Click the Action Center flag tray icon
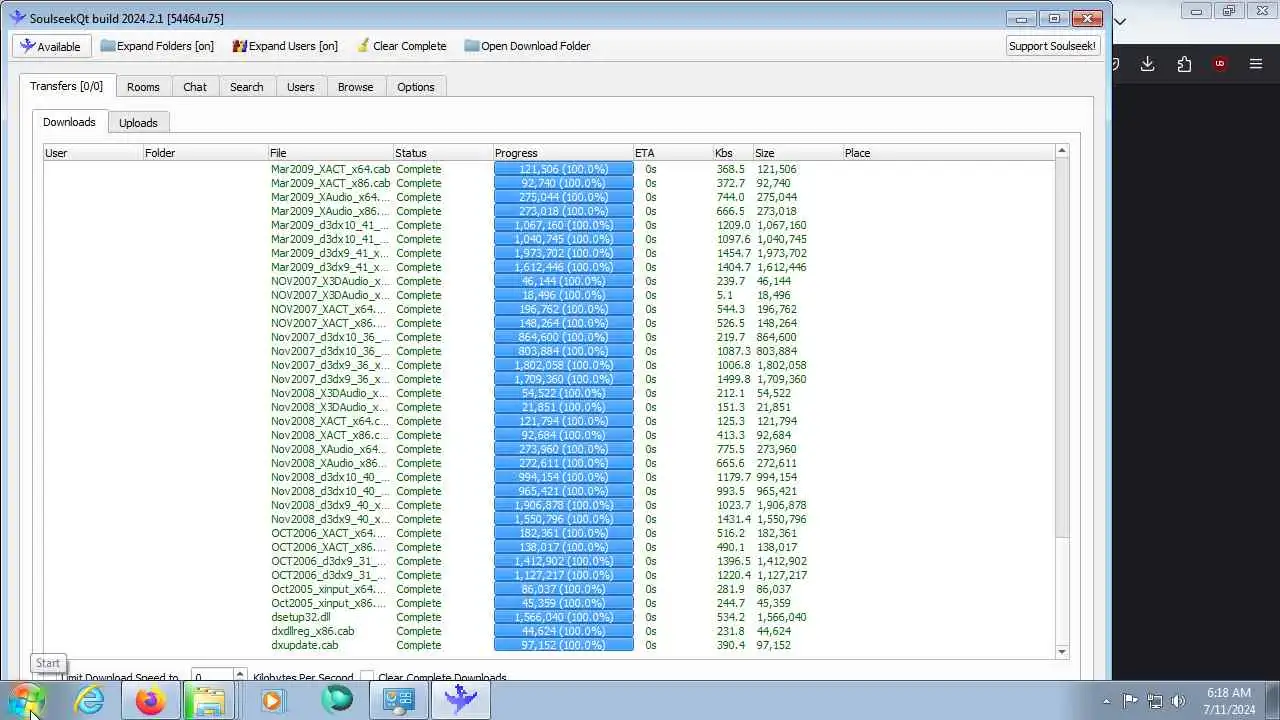This screenshot has height=720, width=1280. point(1130,701)
